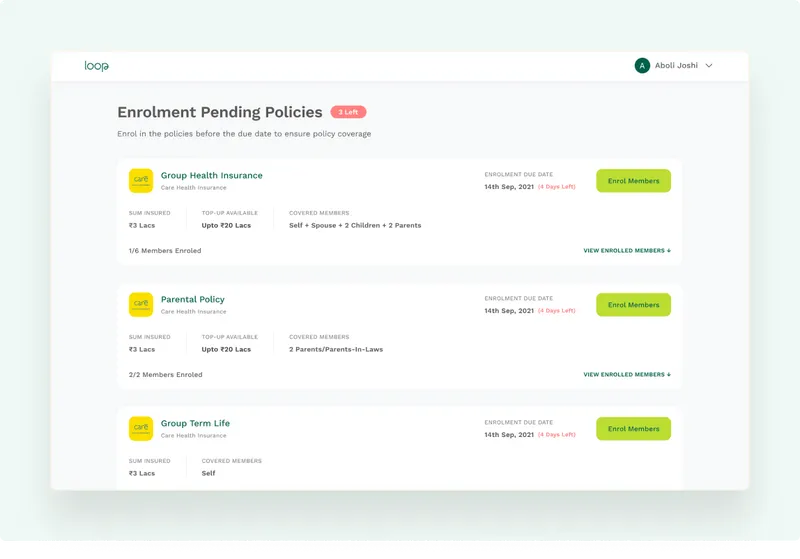
Task: Click the enrol before due date subtitle
Action: (244, 134)
